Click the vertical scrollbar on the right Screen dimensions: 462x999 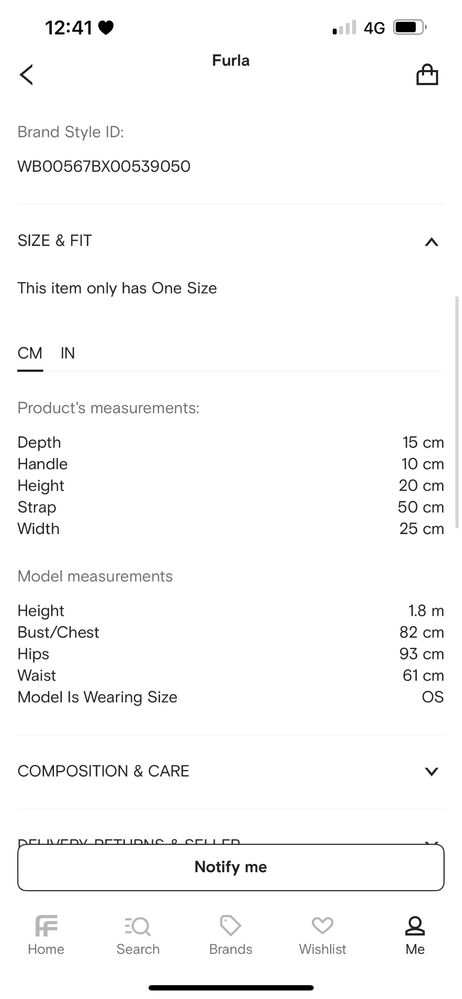coord(456,412)
